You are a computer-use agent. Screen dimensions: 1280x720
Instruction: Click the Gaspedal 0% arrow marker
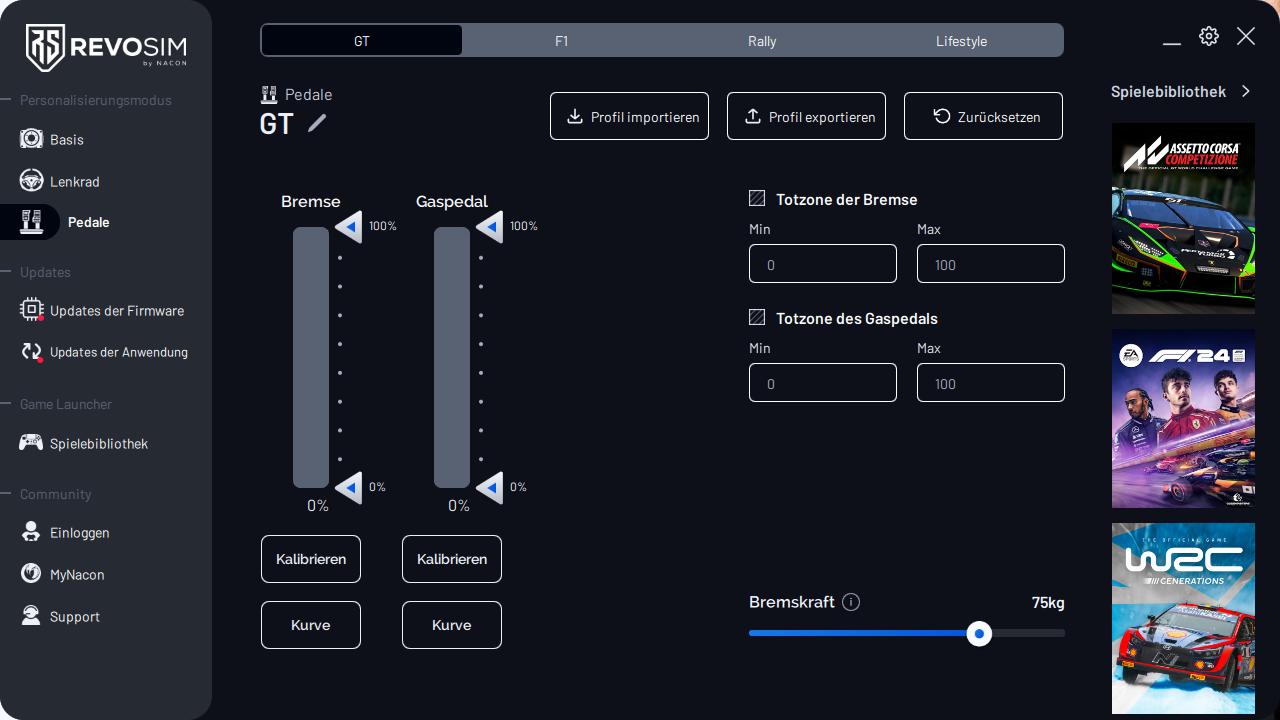(490, 488)
